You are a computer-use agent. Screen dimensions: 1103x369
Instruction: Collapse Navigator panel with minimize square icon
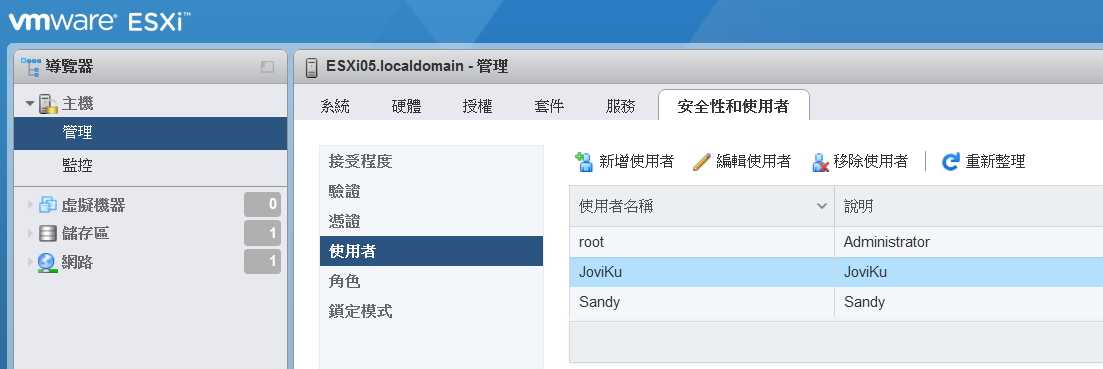(x=267, y=67)
